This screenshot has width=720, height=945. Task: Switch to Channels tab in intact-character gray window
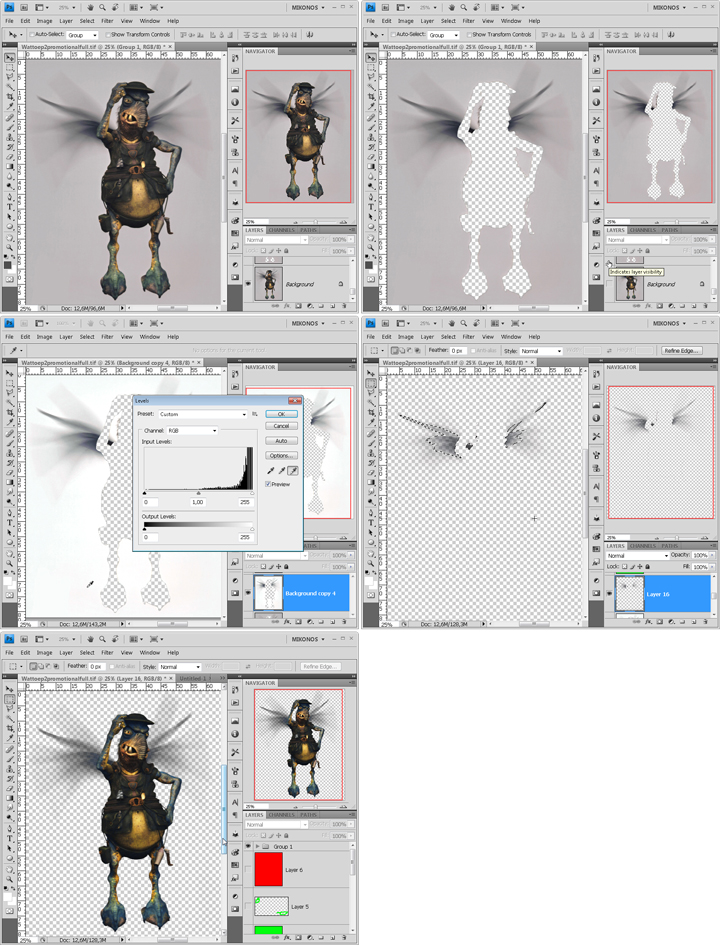point(281,230)
